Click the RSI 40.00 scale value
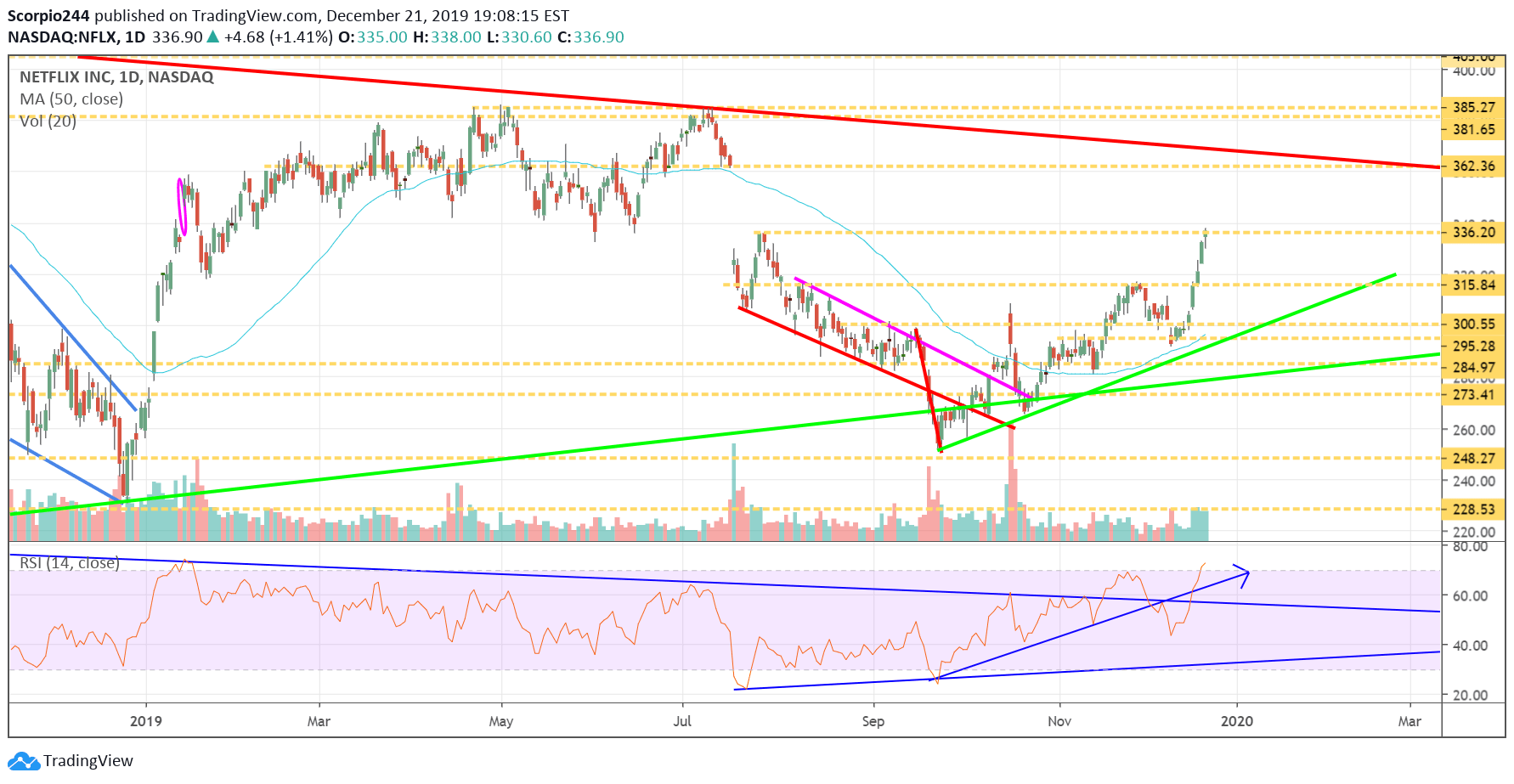This screenshot has width=1514, height=784. point(1470,646)
